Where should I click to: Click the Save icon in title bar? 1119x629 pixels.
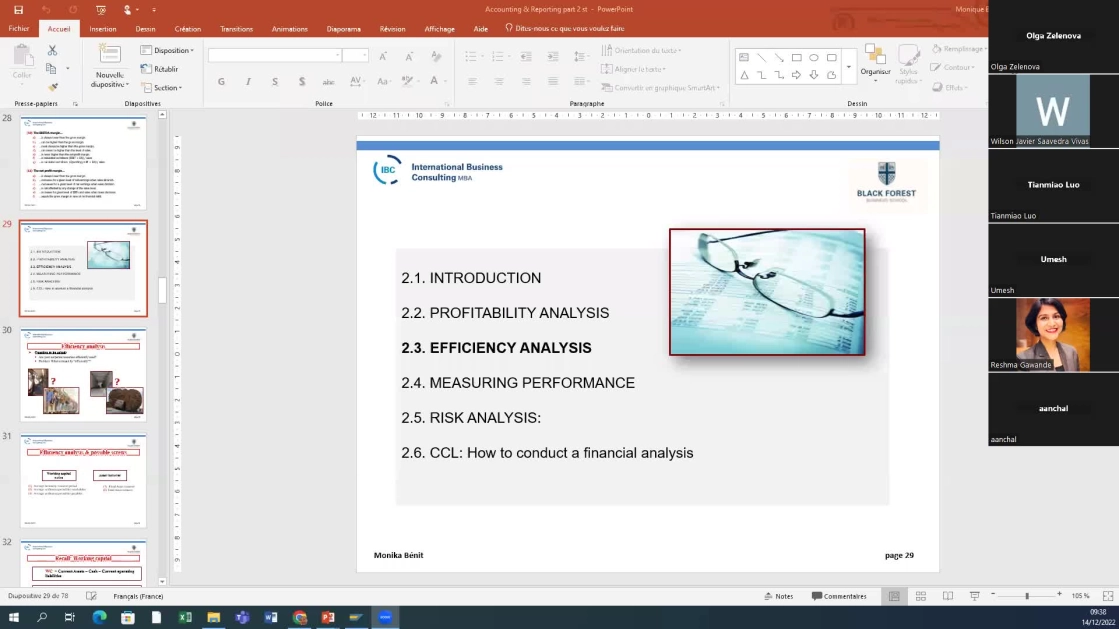(x=18, y=9)
